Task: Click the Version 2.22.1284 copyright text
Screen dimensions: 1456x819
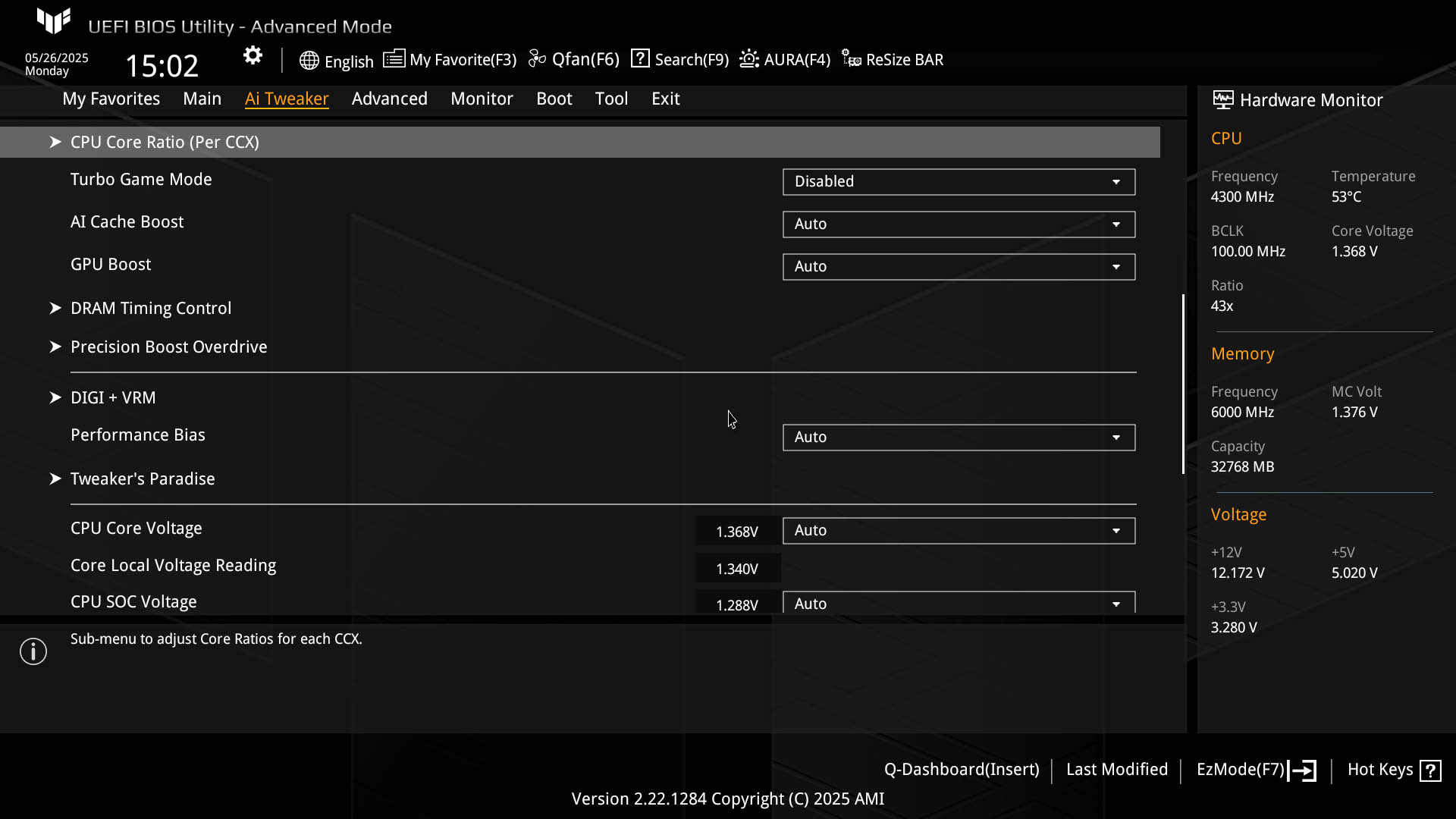Action: click(x=728, y=799)
